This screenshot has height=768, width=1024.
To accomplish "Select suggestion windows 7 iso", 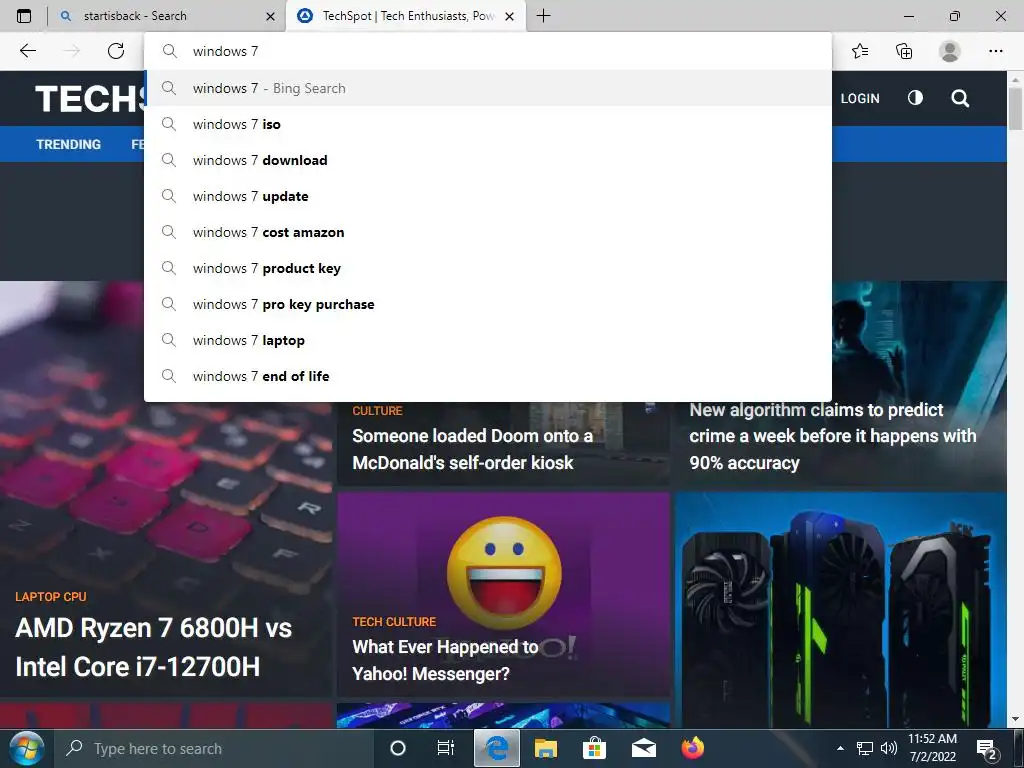I will click(x=488, y=124).
